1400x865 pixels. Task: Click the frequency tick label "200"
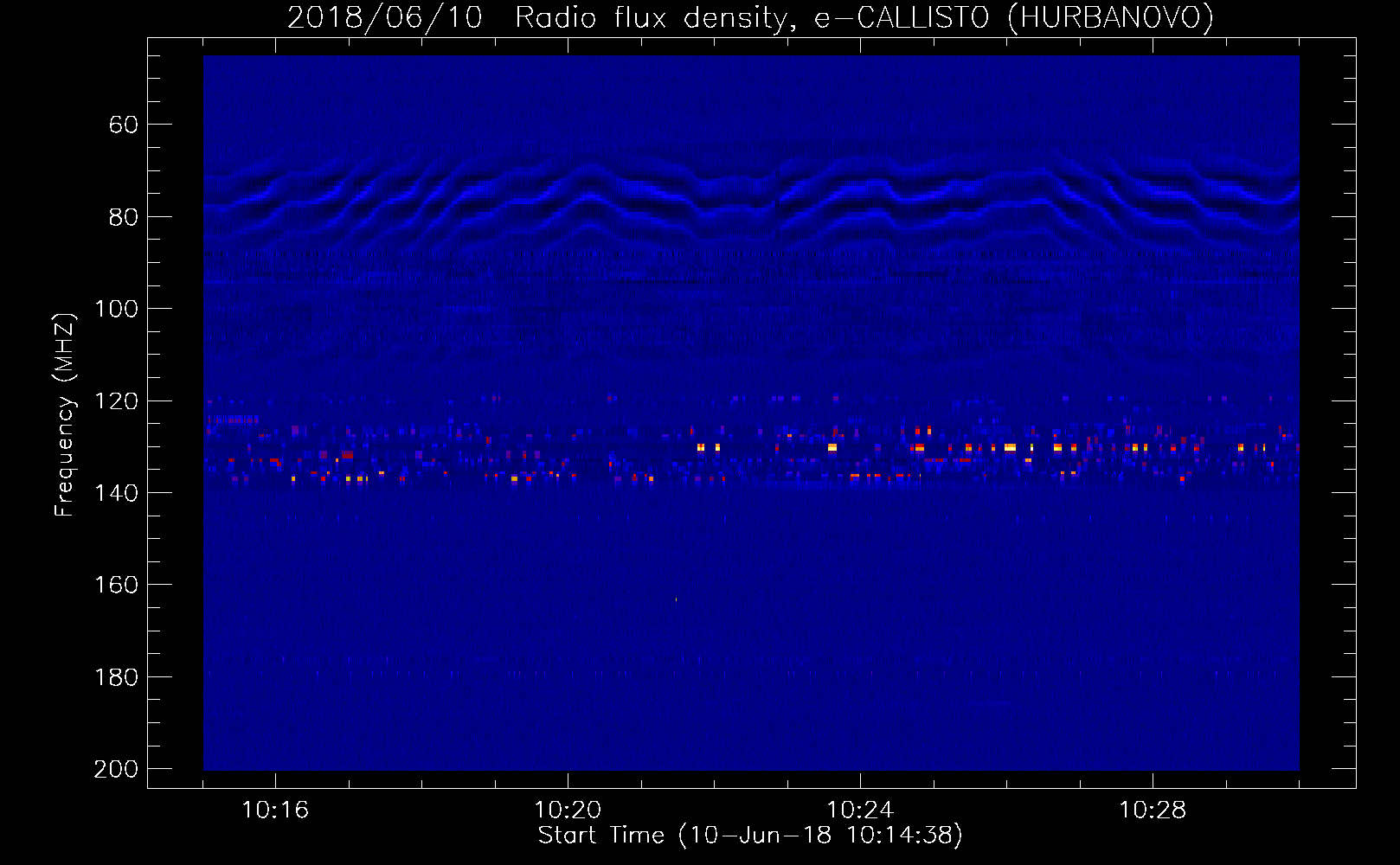116,769
